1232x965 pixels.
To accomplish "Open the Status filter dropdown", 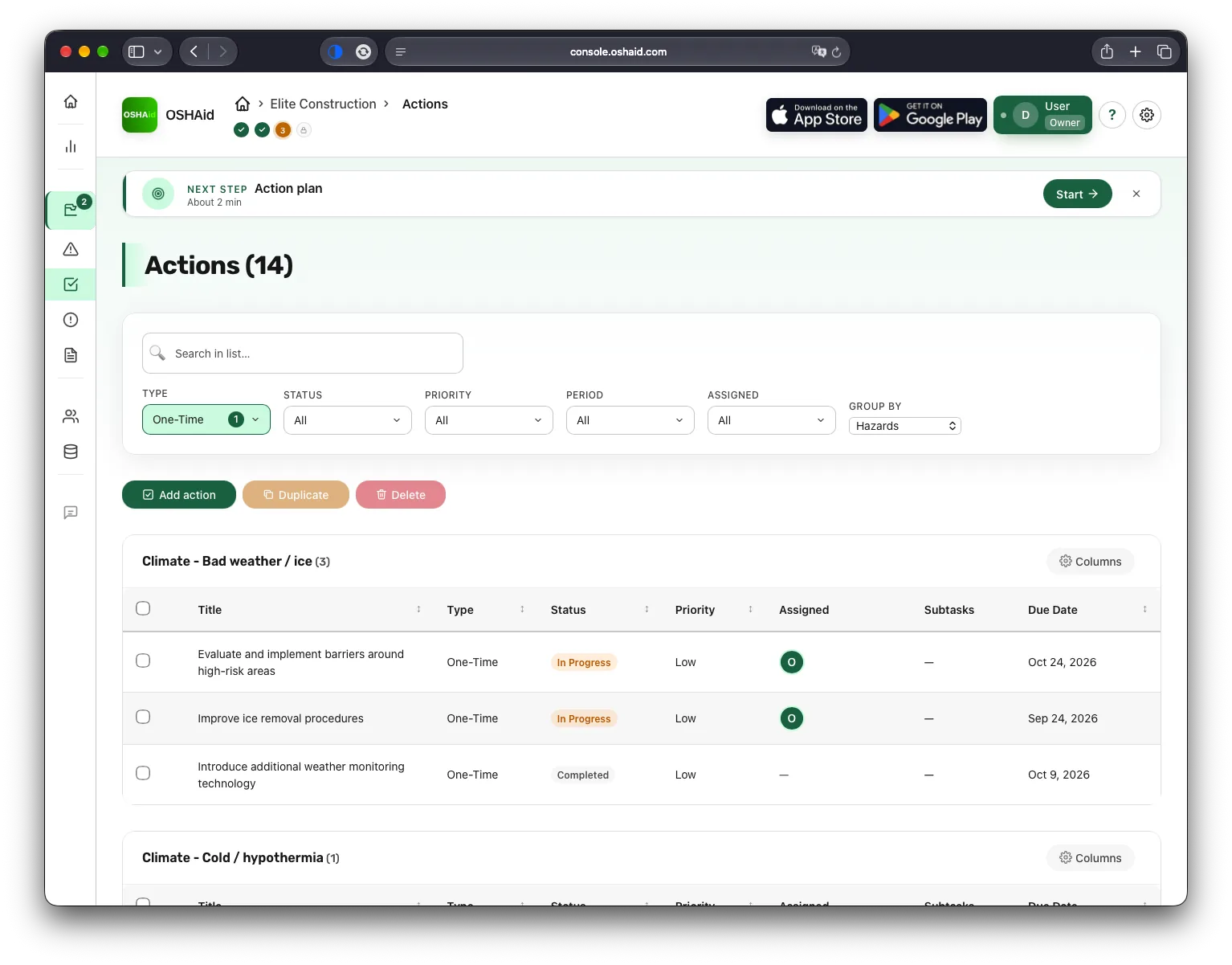I will coord(348,420).
